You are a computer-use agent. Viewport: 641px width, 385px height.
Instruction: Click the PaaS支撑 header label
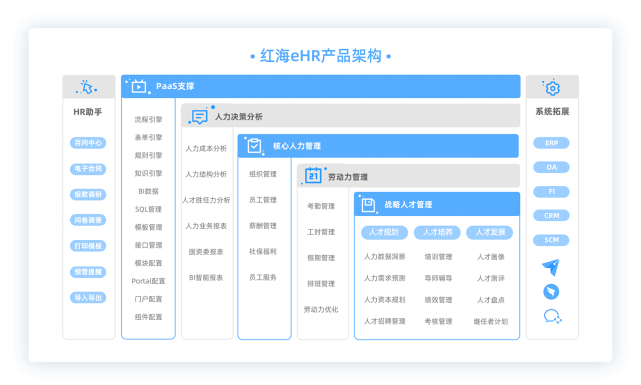pyautogui.click(x=175, y=86)
